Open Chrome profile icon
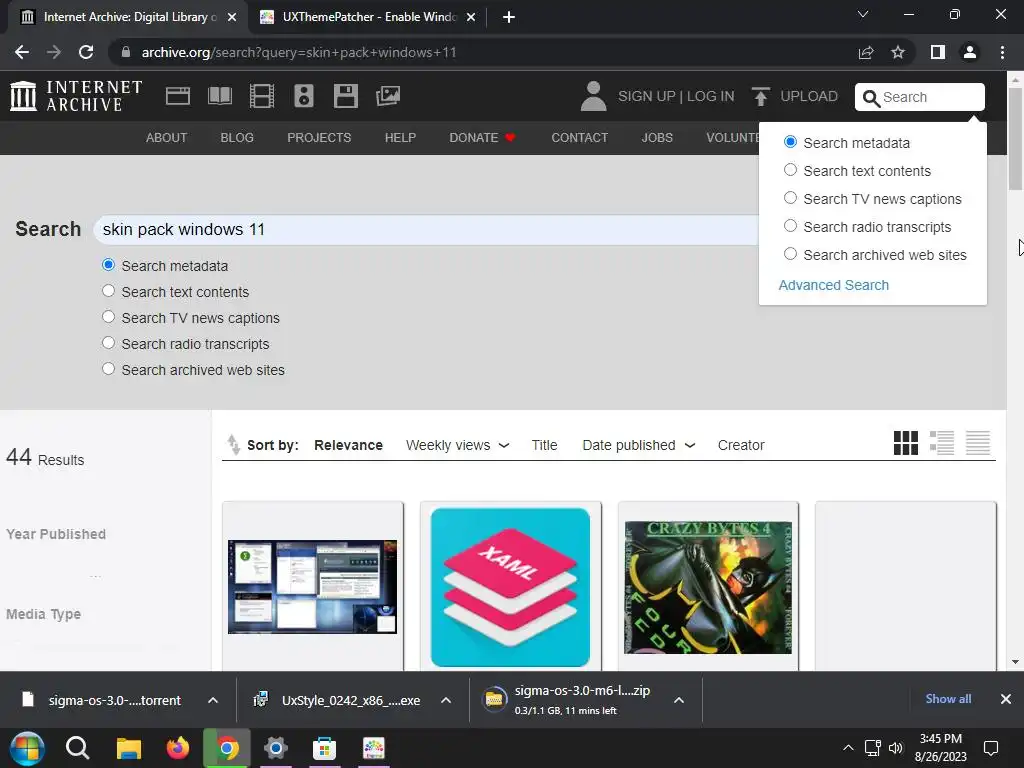The image size is (1024, 768). [970, 52]
